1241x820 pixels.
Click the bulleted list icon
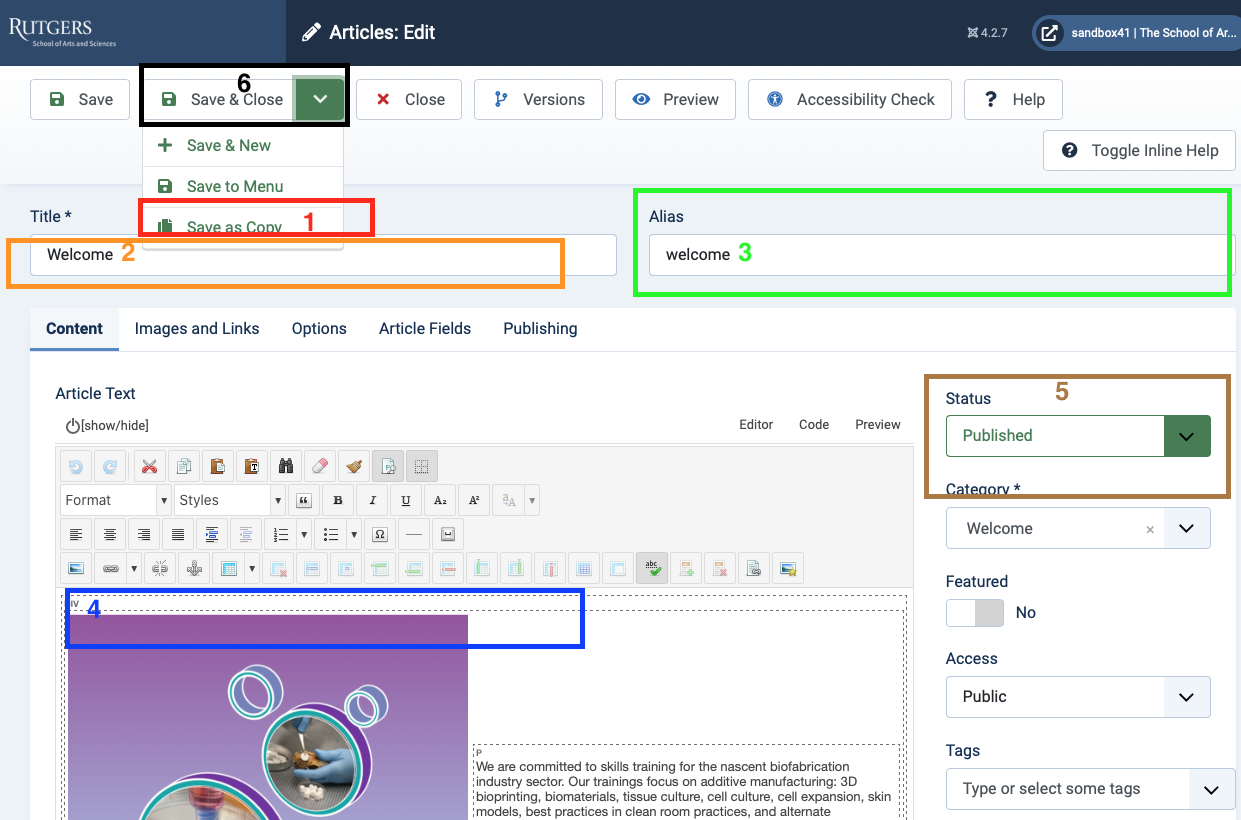[331, 534]
